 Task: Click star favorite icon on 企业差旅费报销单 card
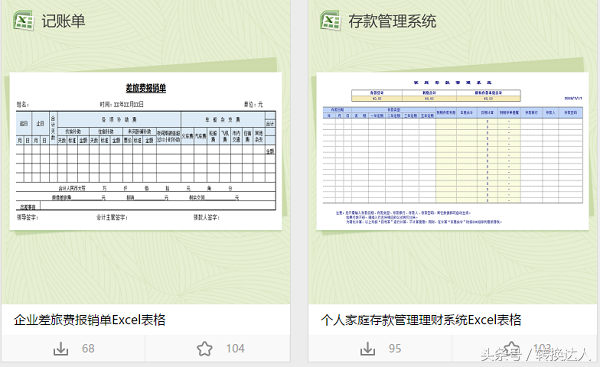[205, 349]
